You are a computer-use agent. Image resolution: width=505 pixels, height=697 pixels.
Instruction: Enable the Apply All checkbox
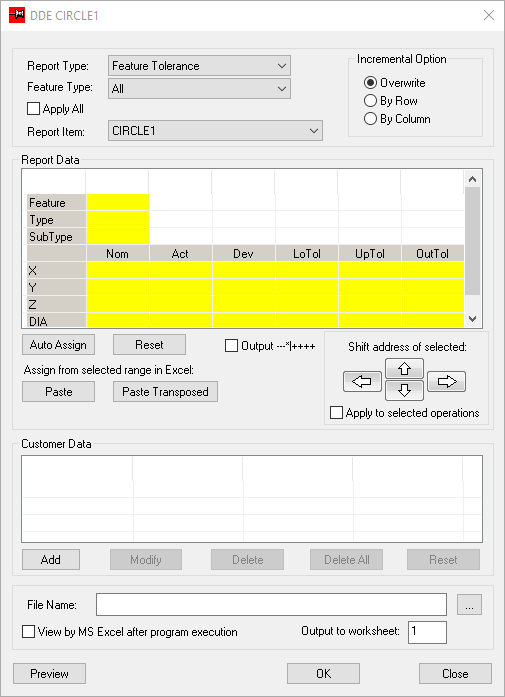point(33,109)
